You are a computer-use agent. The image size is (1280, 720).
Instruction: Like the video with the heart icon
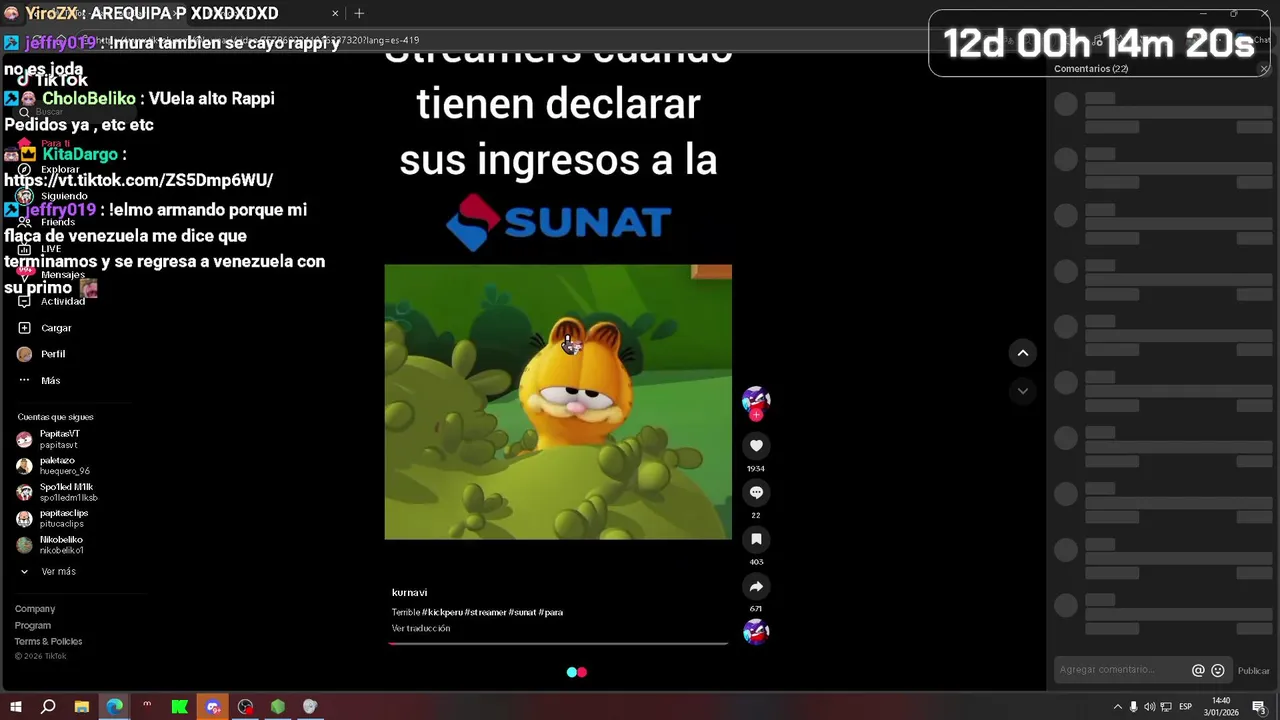point(756,445)
